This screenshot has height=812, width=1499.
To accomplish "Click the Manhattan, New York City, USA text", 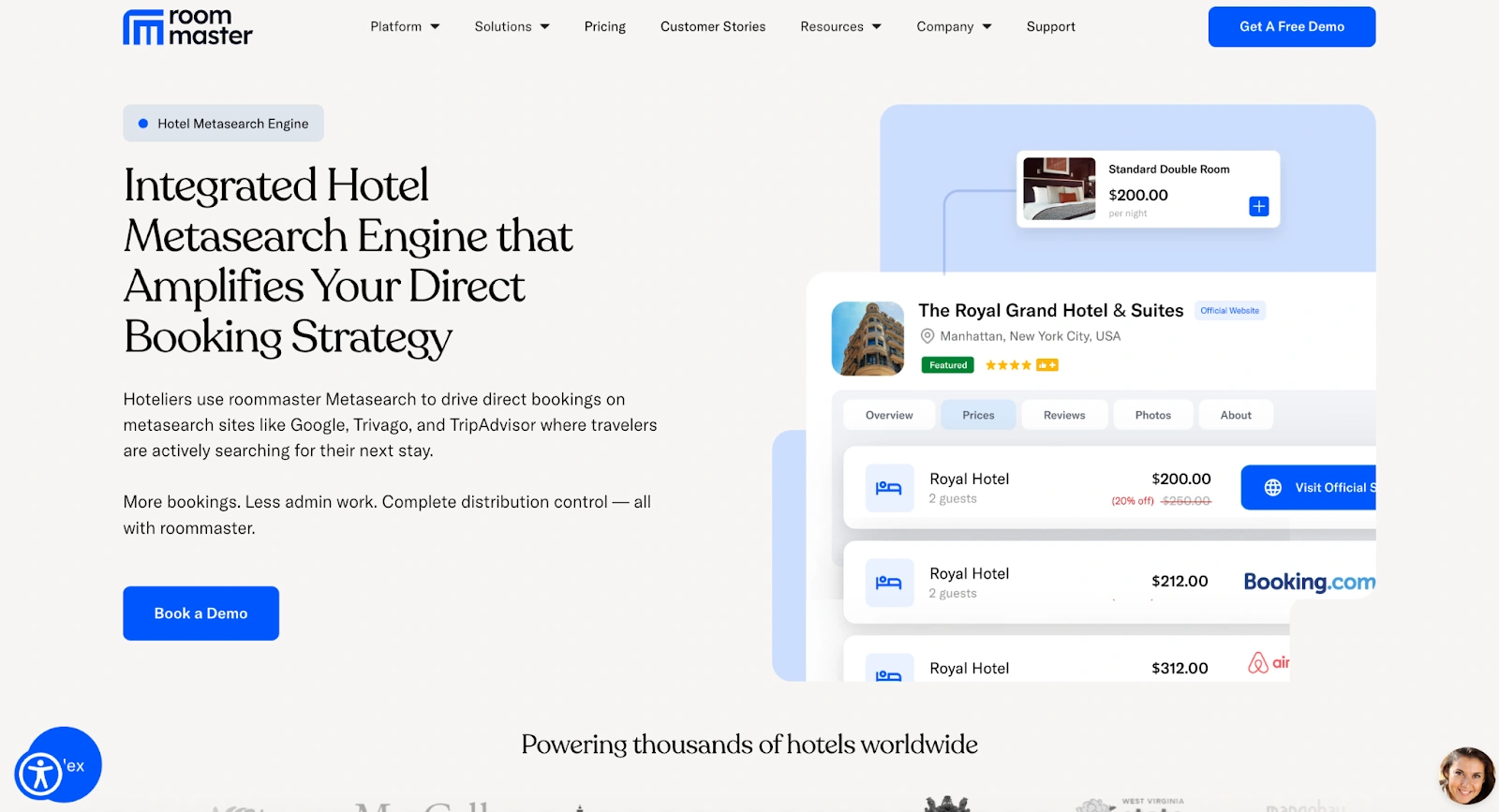I will tap(1031, 336).
